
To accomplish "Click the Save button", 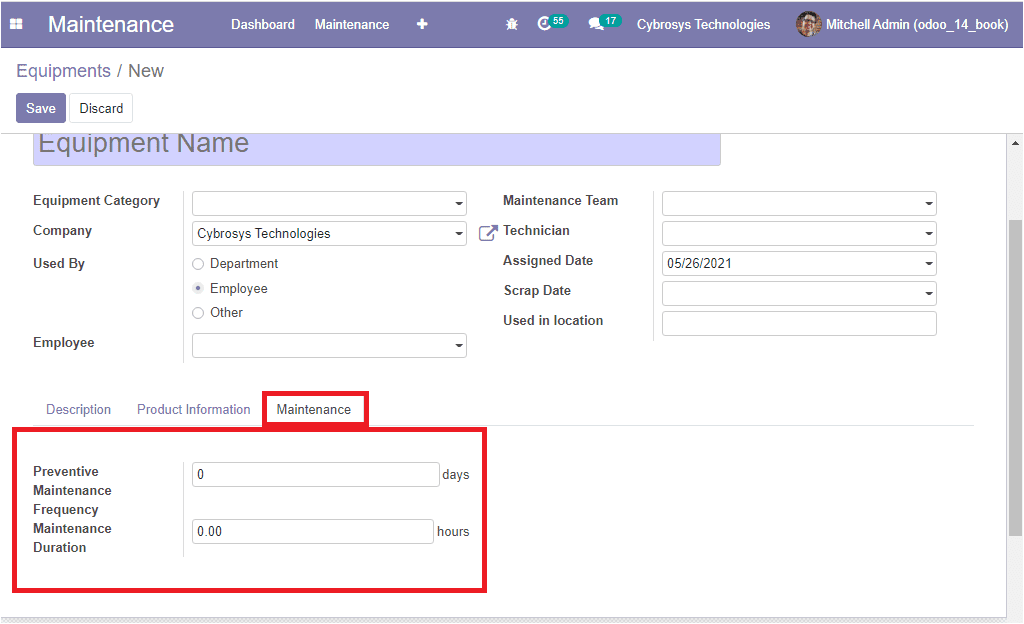I will tap(41, 108).
